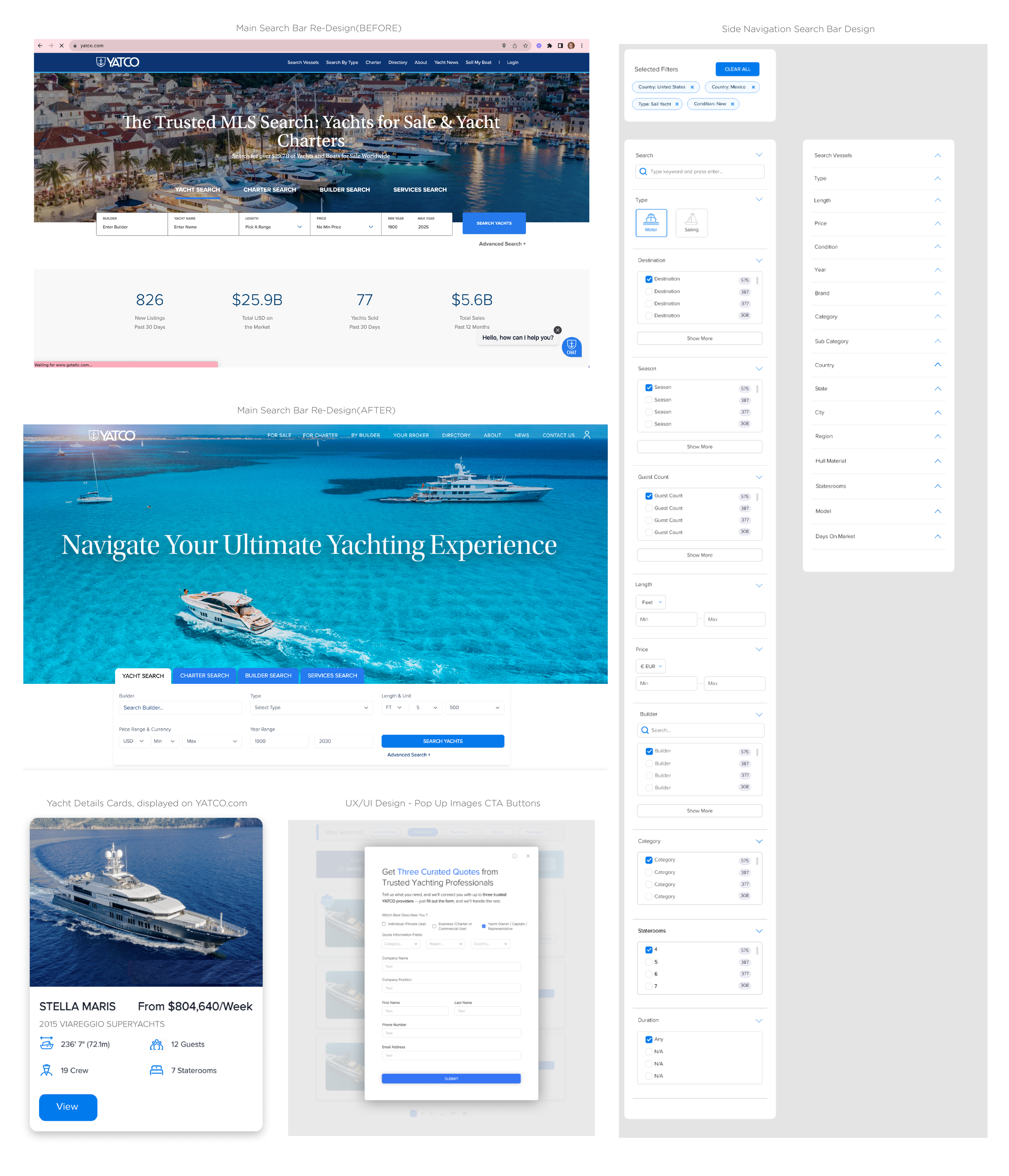1009x1176 pixels.
Task: Close the curated quotes popup
Action: (x=528, y=856)
